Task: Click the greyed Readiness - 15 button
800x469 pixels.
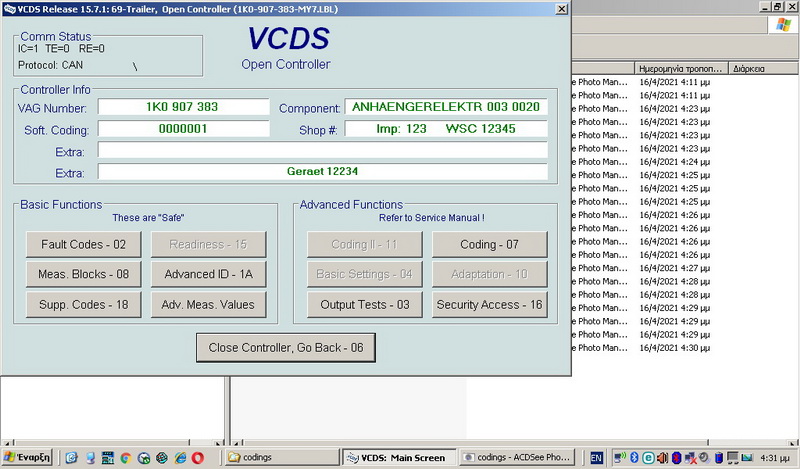Action: tap(208, 244)
